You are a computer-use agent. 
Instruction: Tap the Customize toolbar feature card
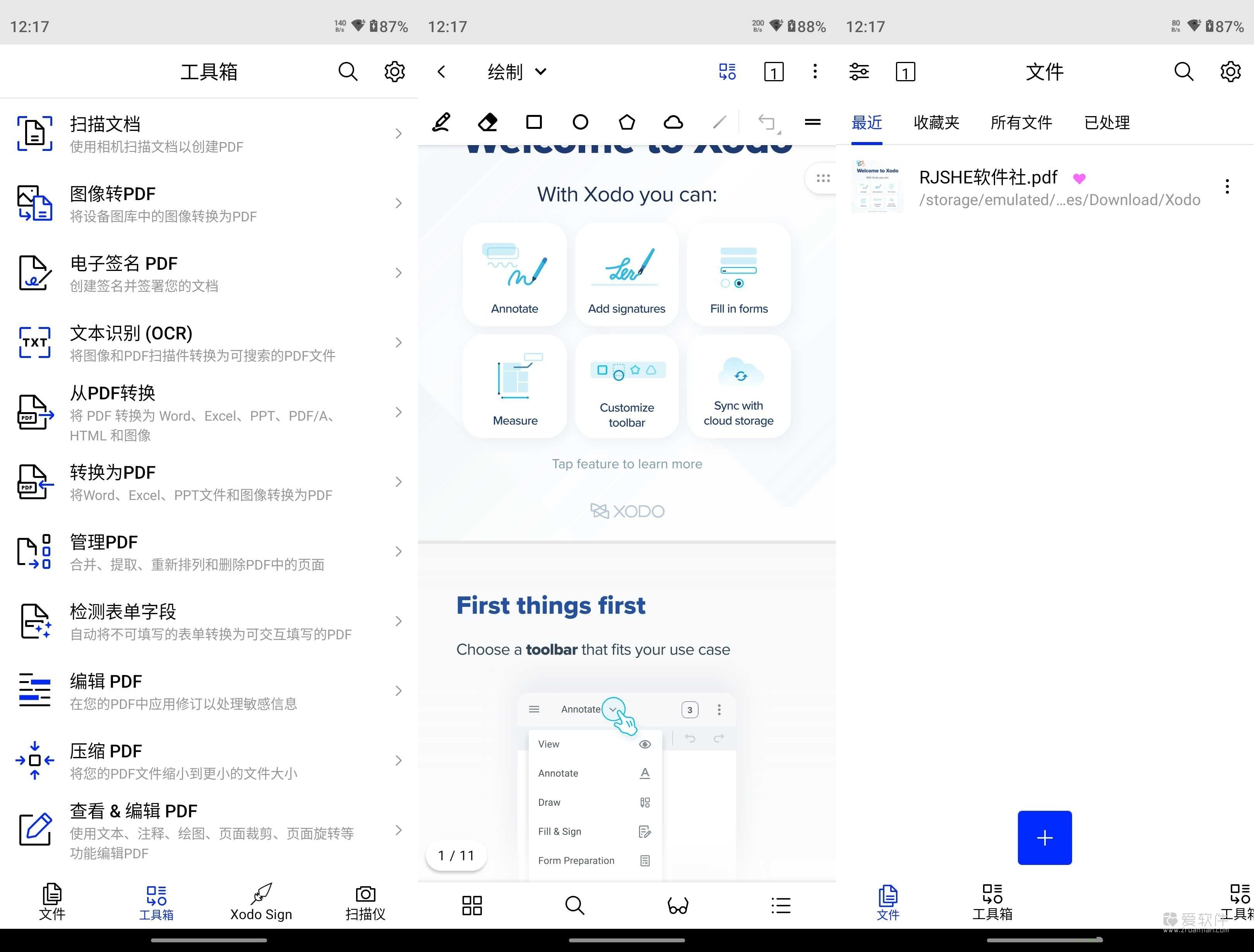point(627,386)
